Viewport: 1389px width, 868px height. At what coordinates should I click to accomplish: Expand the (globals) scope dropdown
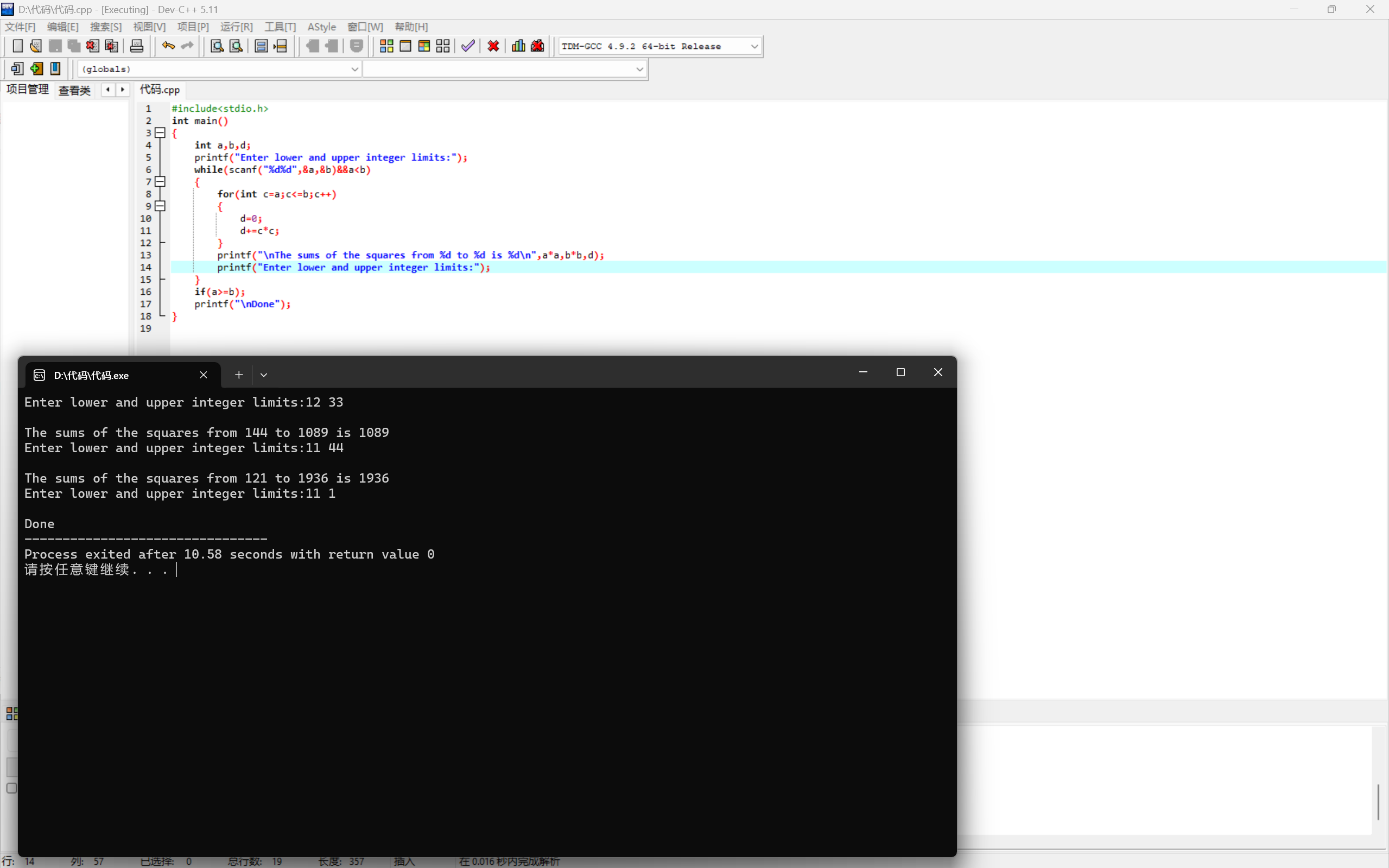(354, 69)
